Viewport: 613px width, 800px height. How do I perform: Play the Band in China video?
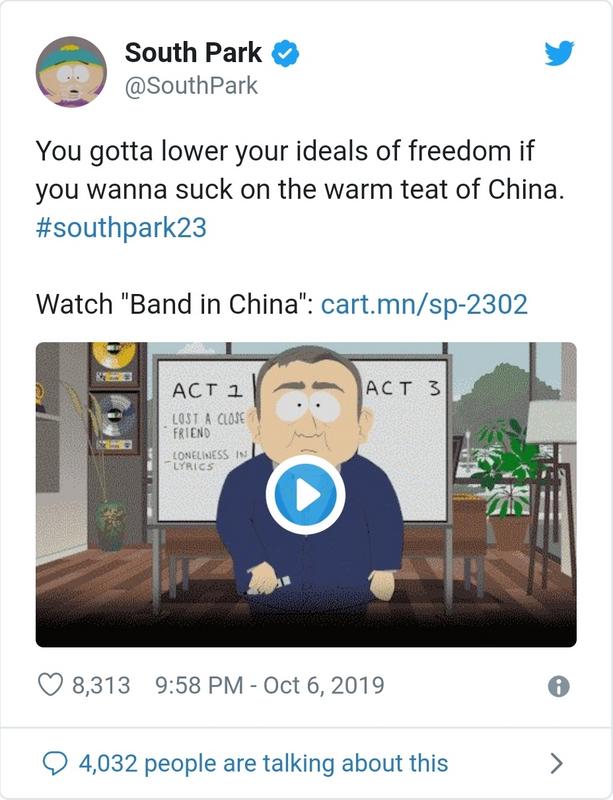tap(305, 494)
